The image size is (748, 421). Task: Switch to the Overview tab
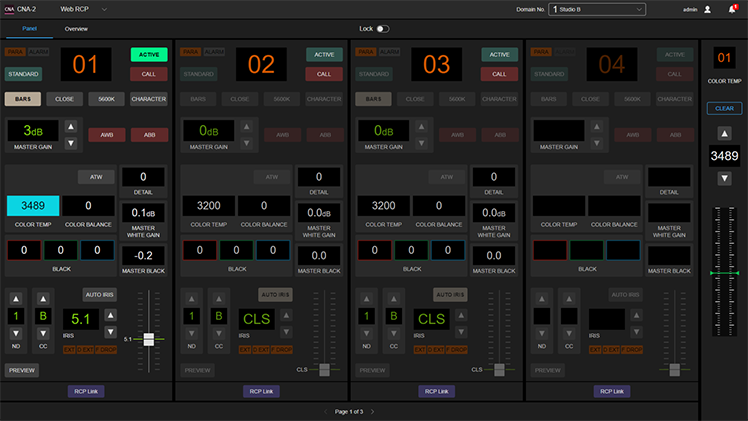pos(76,29)
